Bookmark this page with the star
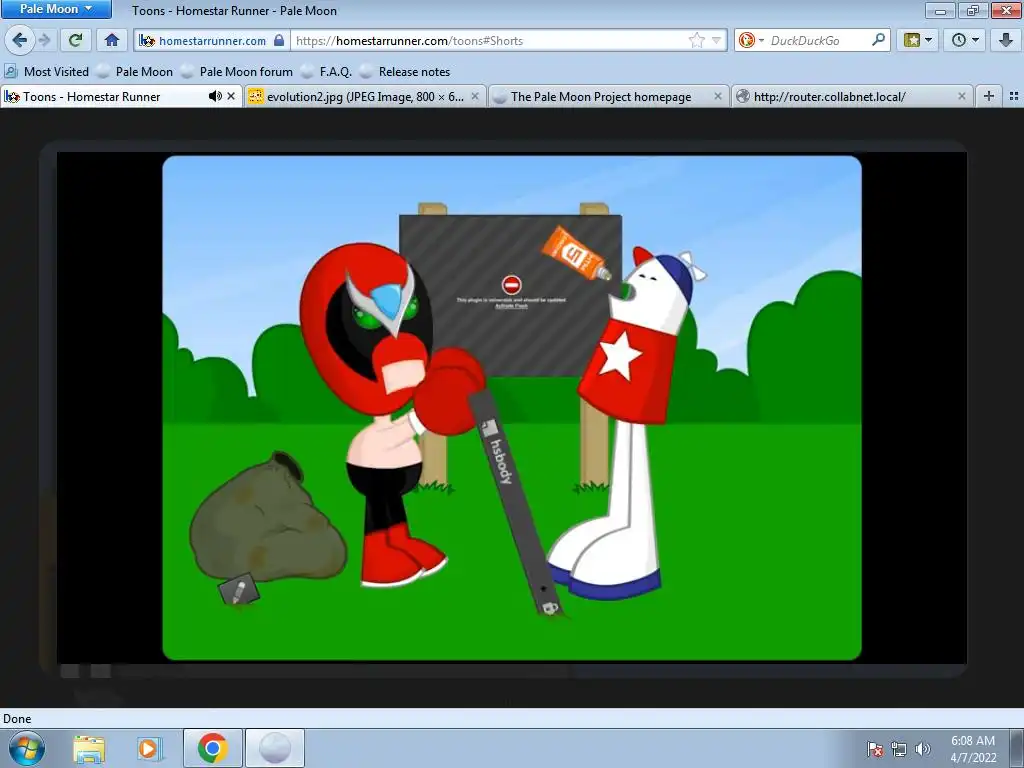 (x=697, y=40)
